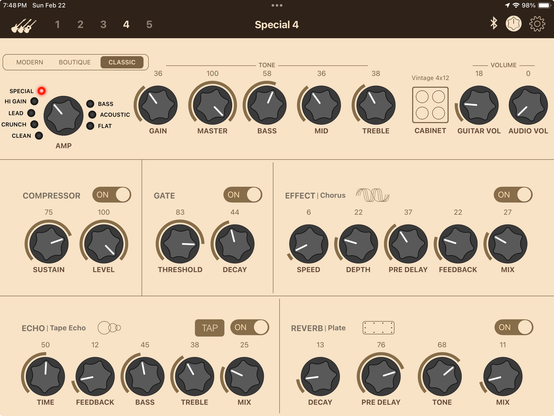Select the CLEAN amp type
The image size is (554, 416).
point(39,135)
